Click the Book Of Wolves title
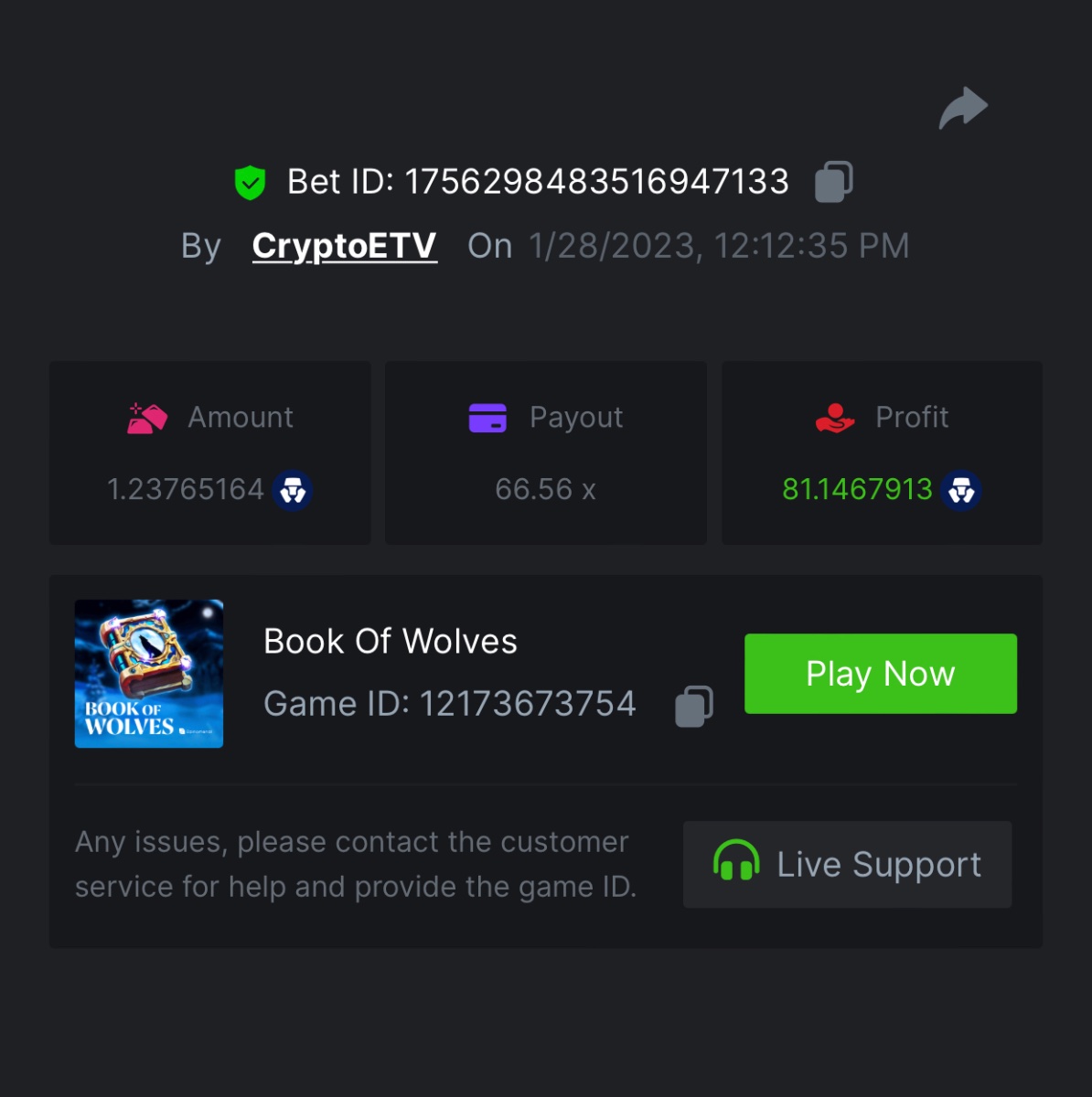Screen dimensions: 1092x1097 391,642
